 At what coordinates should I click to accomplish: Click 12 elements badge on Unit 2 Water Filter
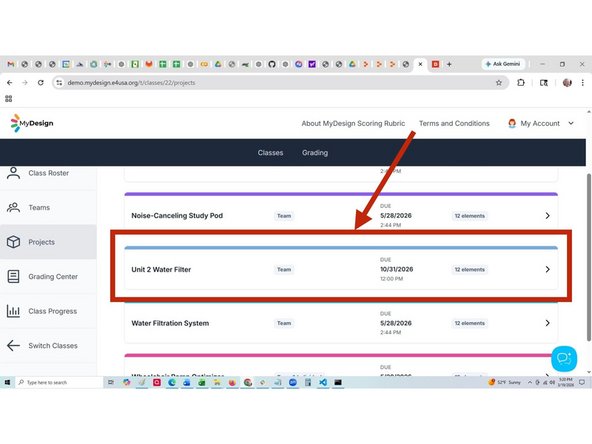469,269
